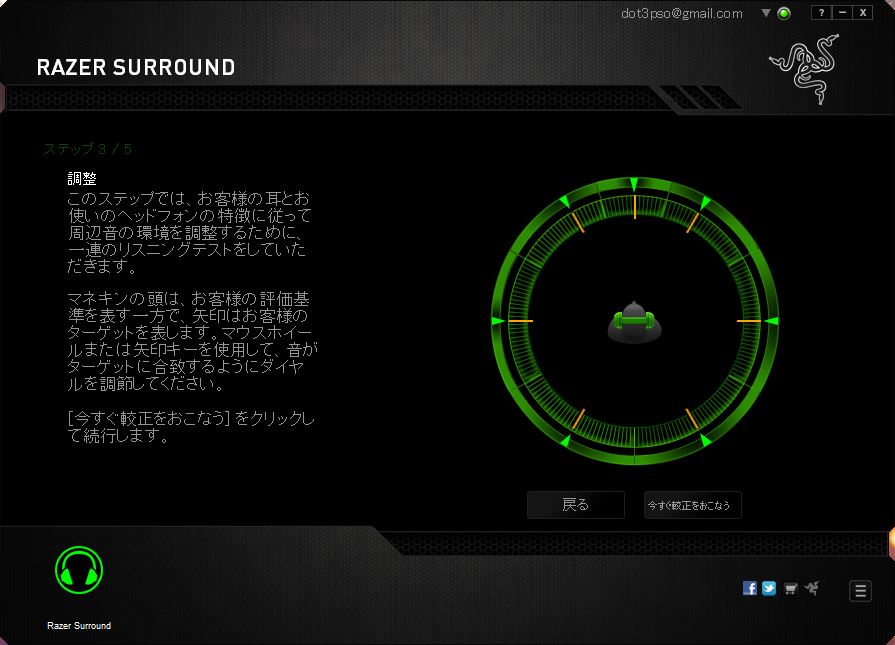
Task: Click the help question mark button
Action: [821, 13]
